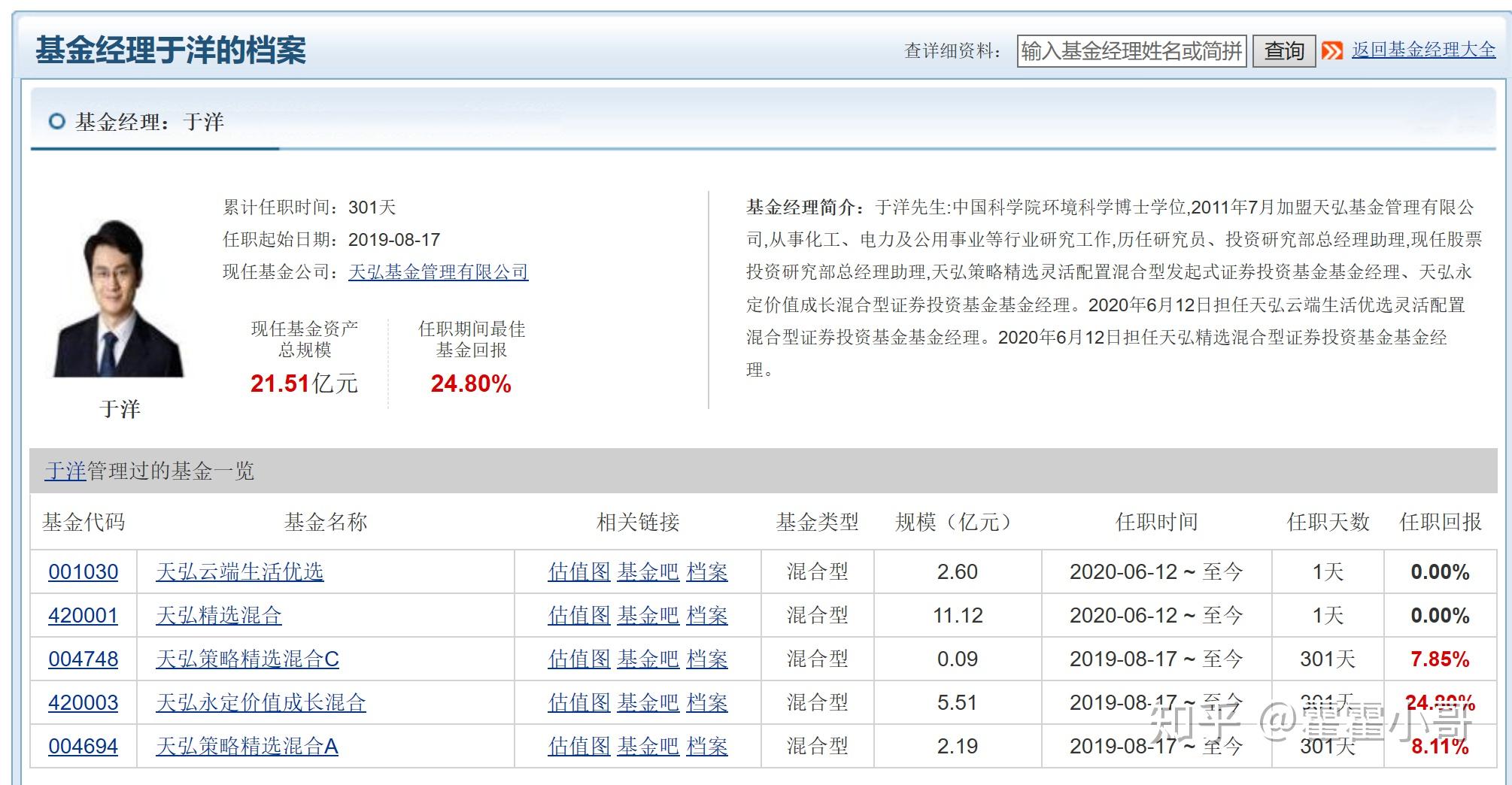Screen dimensions: 1512x785
Task: Click the 21.51亿元 total asset value
Action: click(304, 384)
